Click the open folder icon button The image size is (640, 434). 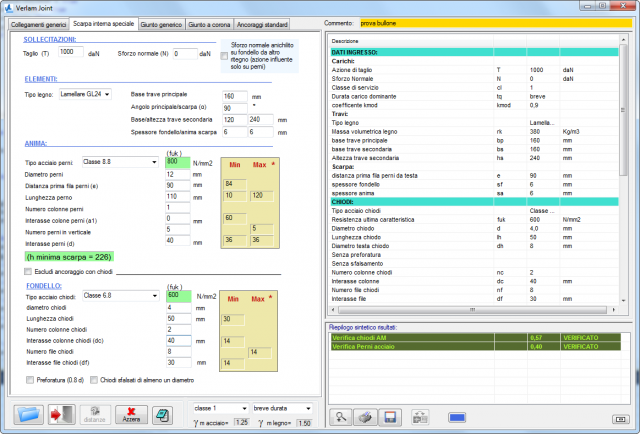(28, 414)
